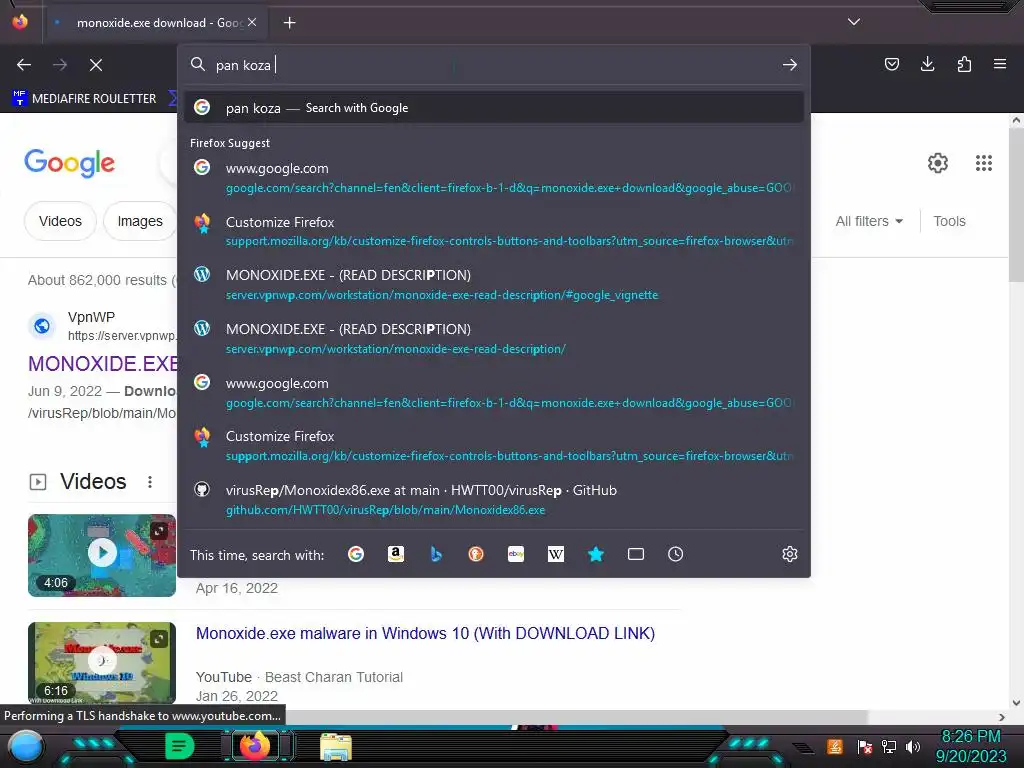Open search settings gear in dropdown

(x=790, y=554)
